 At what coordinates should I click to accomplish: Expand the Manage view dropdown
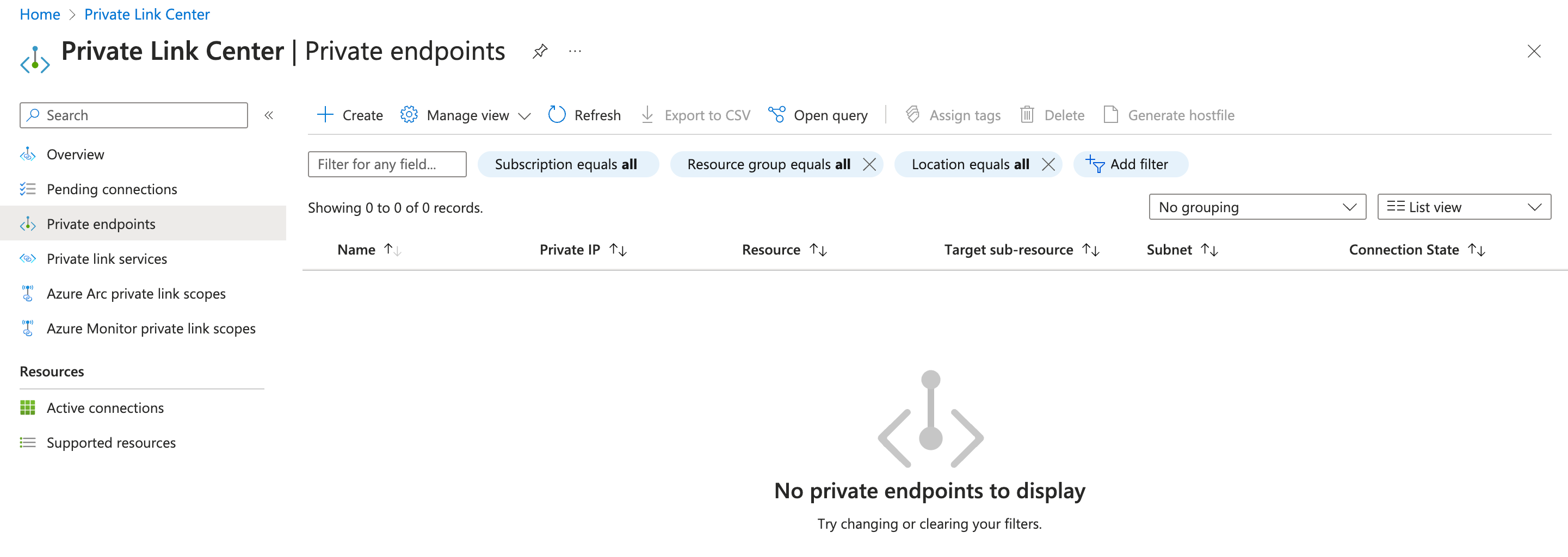tap(466, 115)
